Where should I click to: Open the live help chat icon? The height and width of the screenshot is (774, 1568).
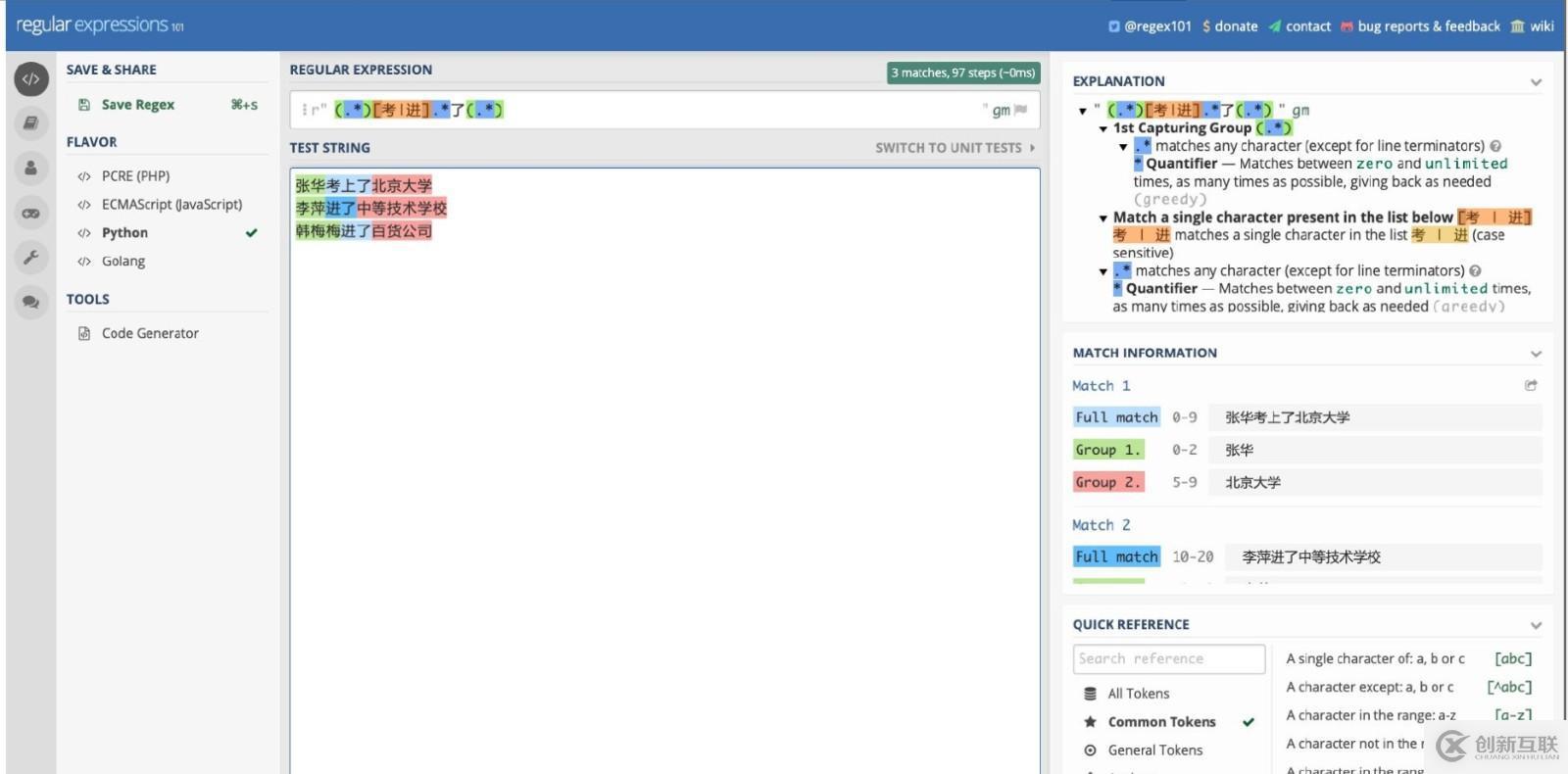click(x=31, y=302)
